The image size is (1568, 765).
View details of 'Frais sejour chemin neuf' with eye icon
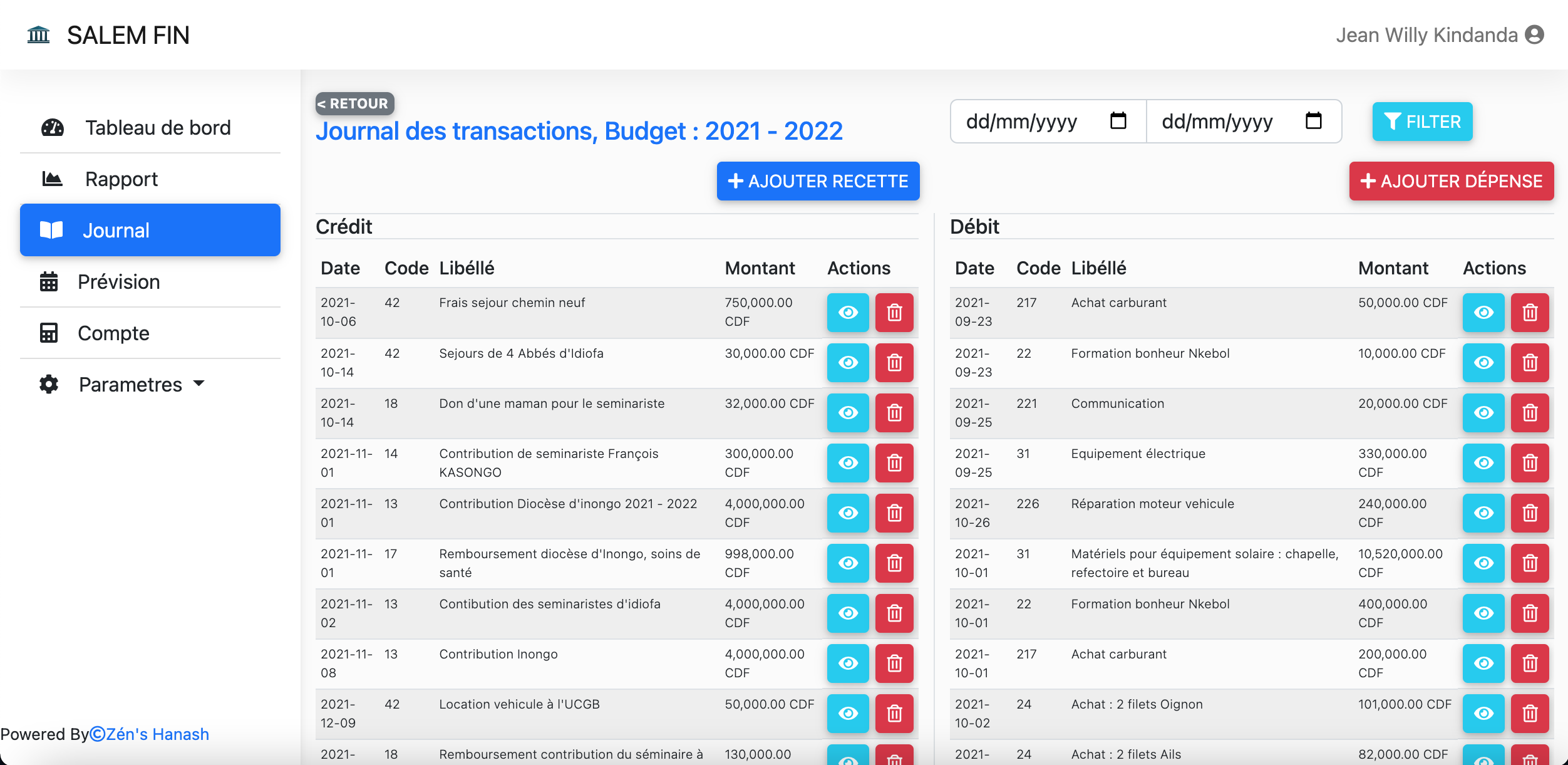(x=848, y=313)
